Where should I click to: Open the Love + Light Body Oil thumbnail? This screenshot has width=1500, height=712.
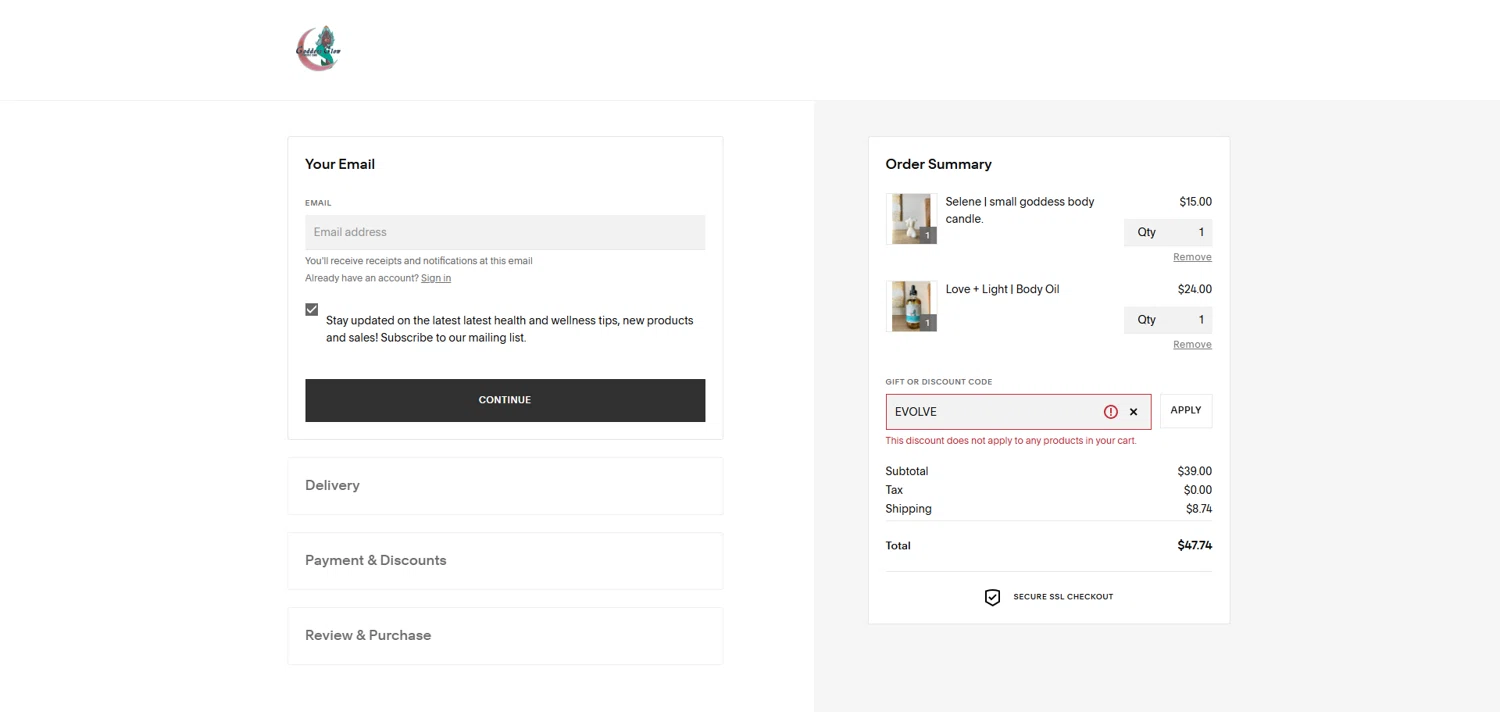click(x=911, y=306)
